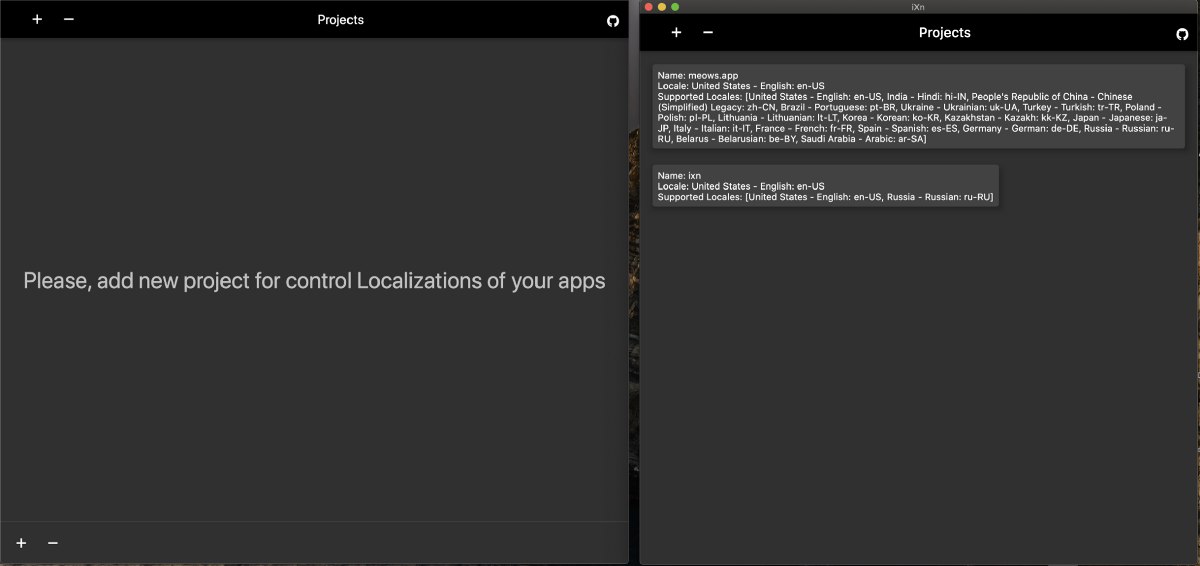
Task: Click the plus icon in left window footer
Action: (21, 543)
